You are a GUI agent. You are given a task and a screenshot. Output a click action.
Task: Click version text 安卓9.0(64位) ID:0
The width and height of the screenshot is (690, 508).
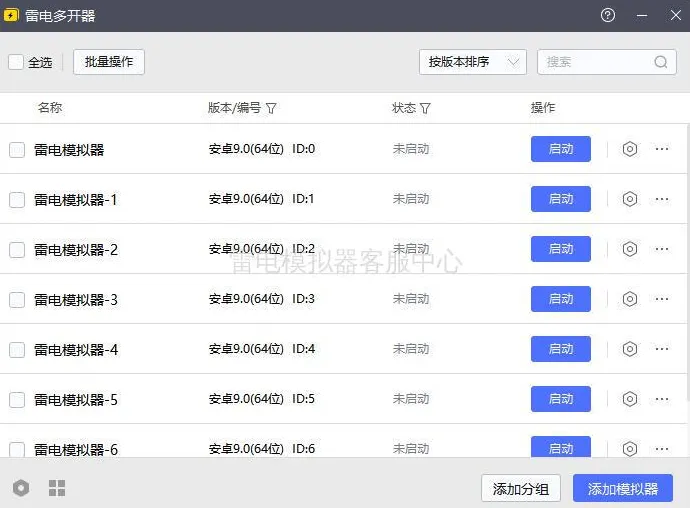click(262, 149)
